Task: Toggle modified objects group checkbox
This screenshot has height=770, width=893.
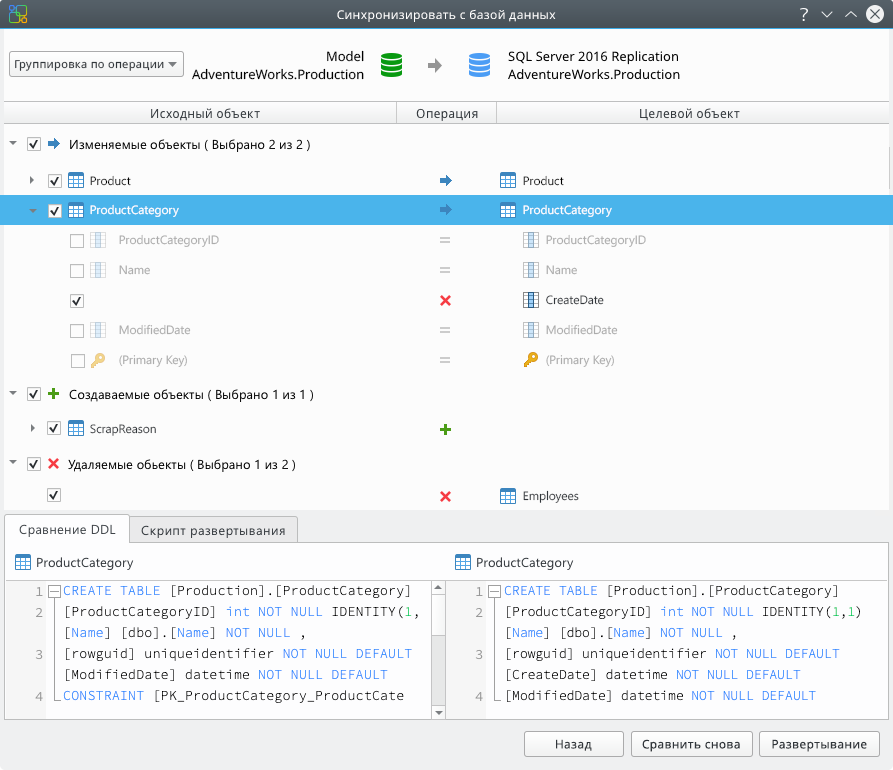Action: click(x=34, y=144)
